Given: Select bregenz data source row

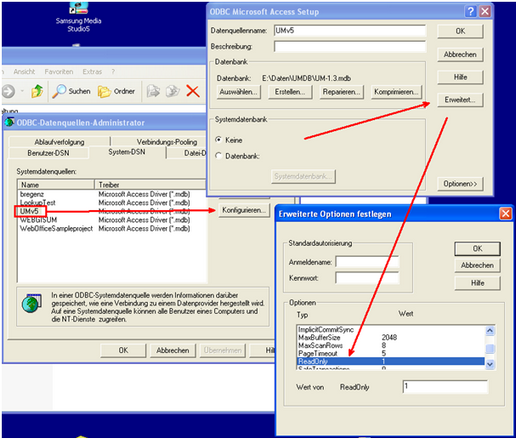Looking at the screenshot, I should [112, 194].
